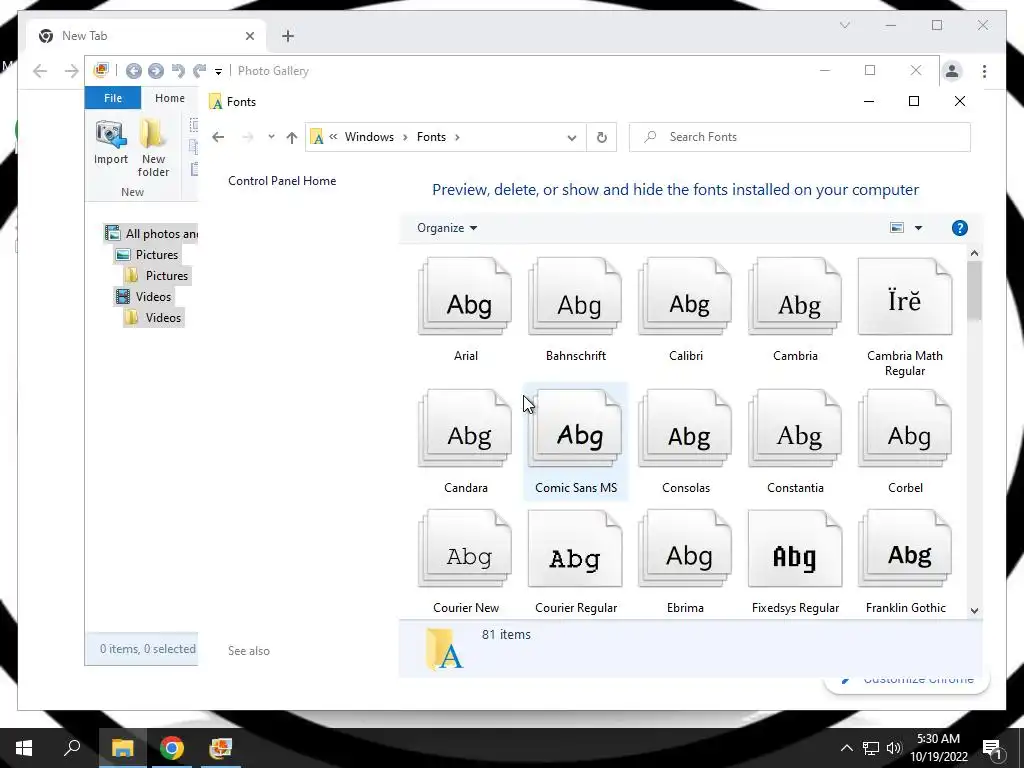The width and height of the screenshot is (1024, 768).
Task: Select the Franklin Gothic font icon
Action: tap(904, 549)
